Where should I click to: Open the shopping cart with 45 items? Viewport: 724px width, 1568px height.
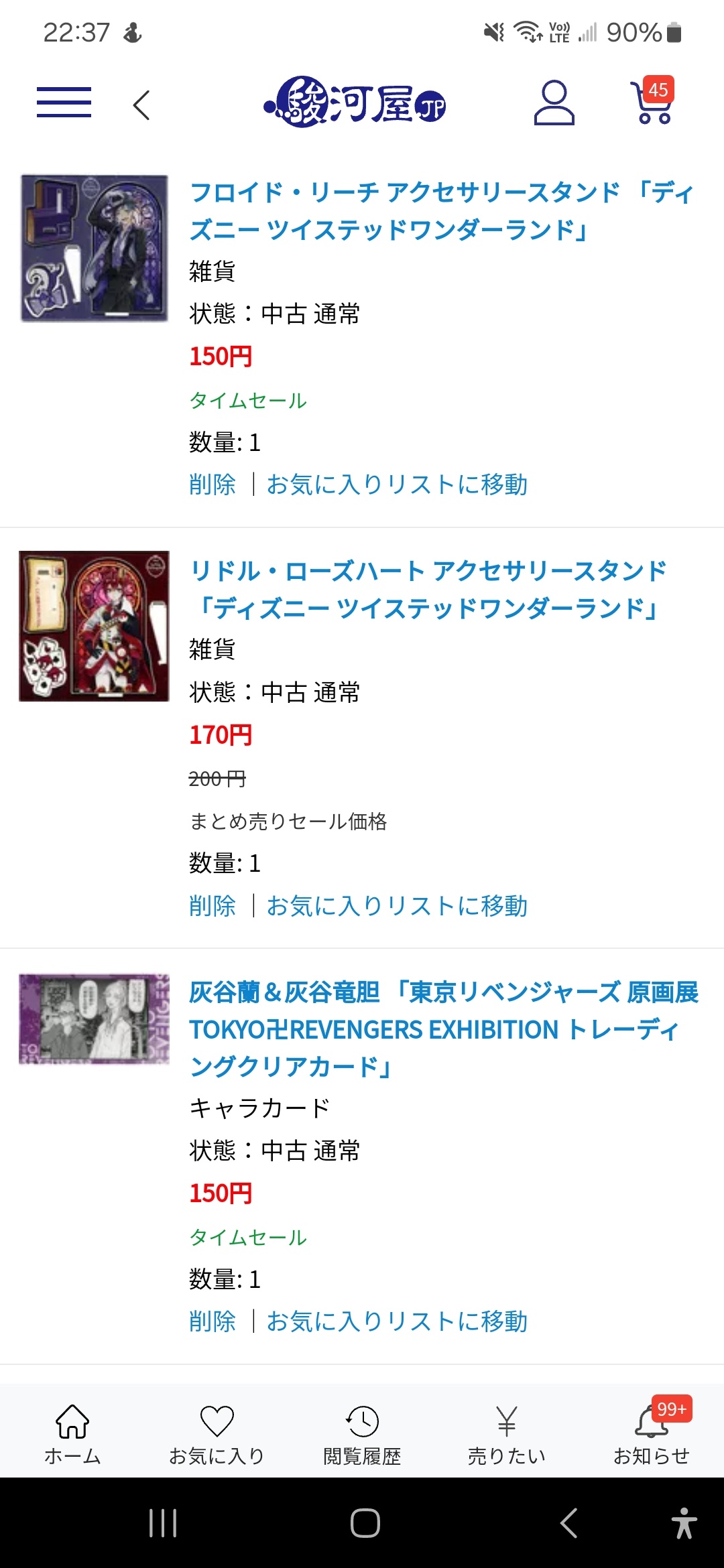[x=652, y=101]
